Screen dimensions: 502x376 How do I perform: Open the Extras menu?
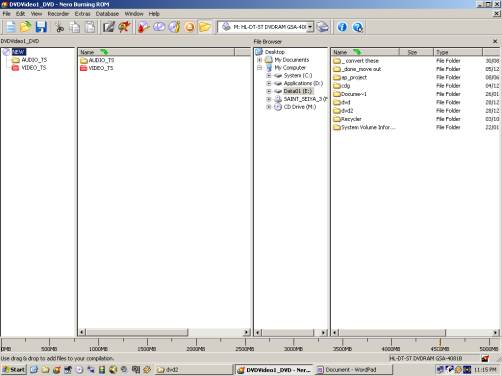point(82,14)
